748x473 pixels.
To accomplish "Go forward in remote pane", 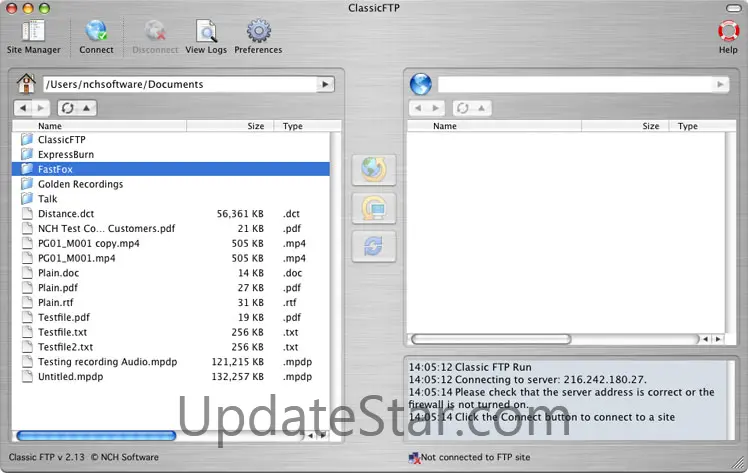I will (436, 108).
